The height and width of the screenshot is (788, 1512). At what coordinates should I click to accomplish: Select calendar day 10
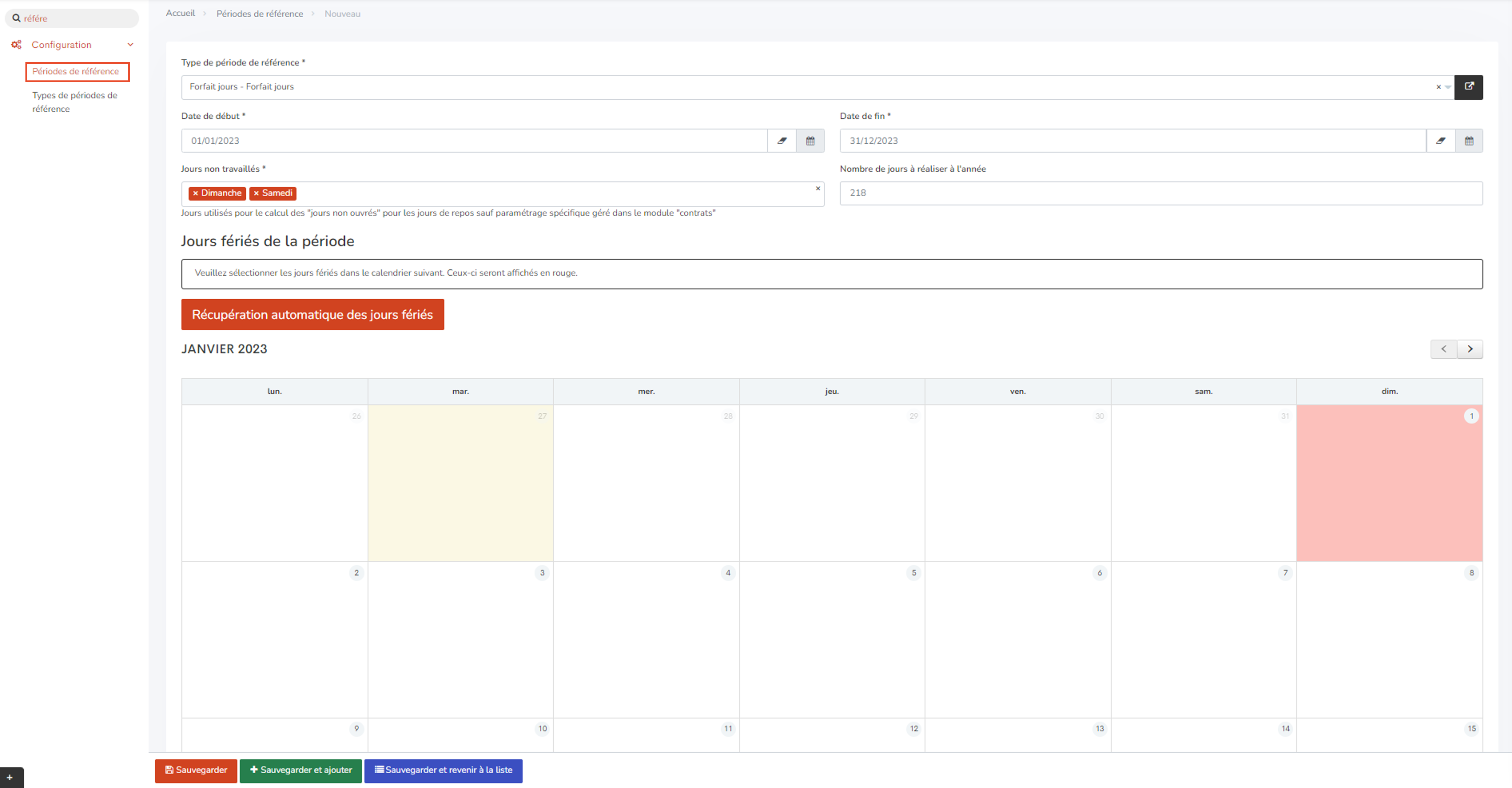tap(461, 735)
